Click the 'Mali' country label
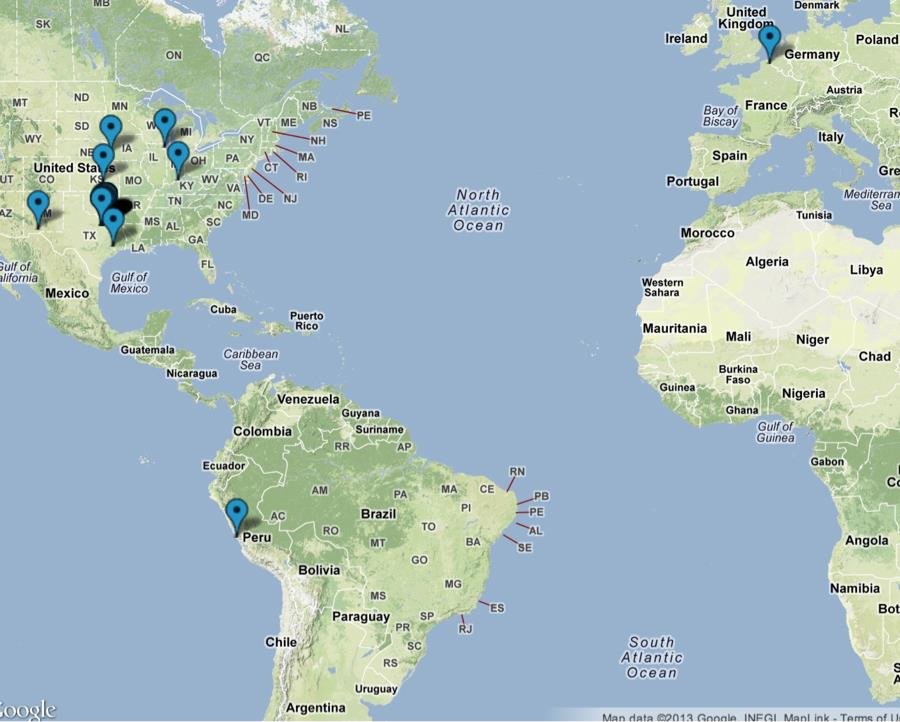The width and height of the screenshot is (900, 722). click(738, 336)
